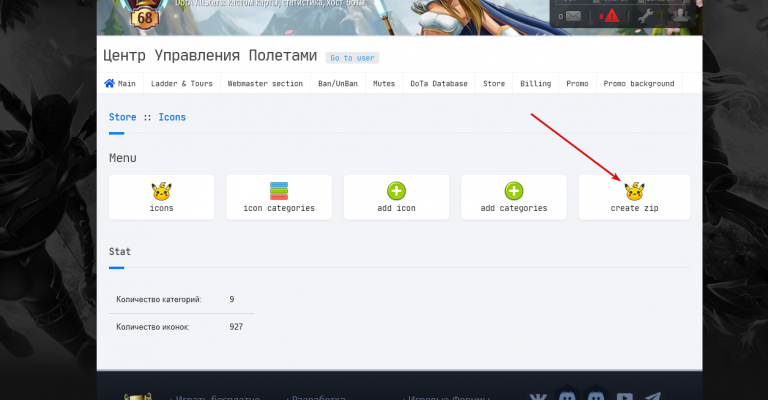
Task: Click the stacked layers icon for categories
Action: pos(279,191)
